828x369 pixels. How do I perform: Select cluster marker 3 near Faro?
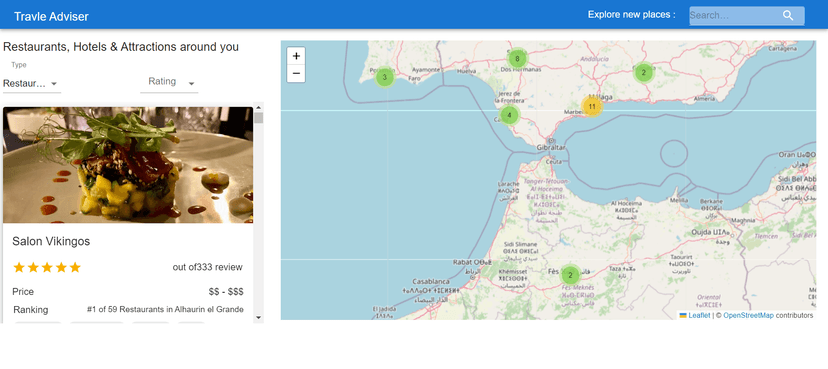click(x=384, y=78)
